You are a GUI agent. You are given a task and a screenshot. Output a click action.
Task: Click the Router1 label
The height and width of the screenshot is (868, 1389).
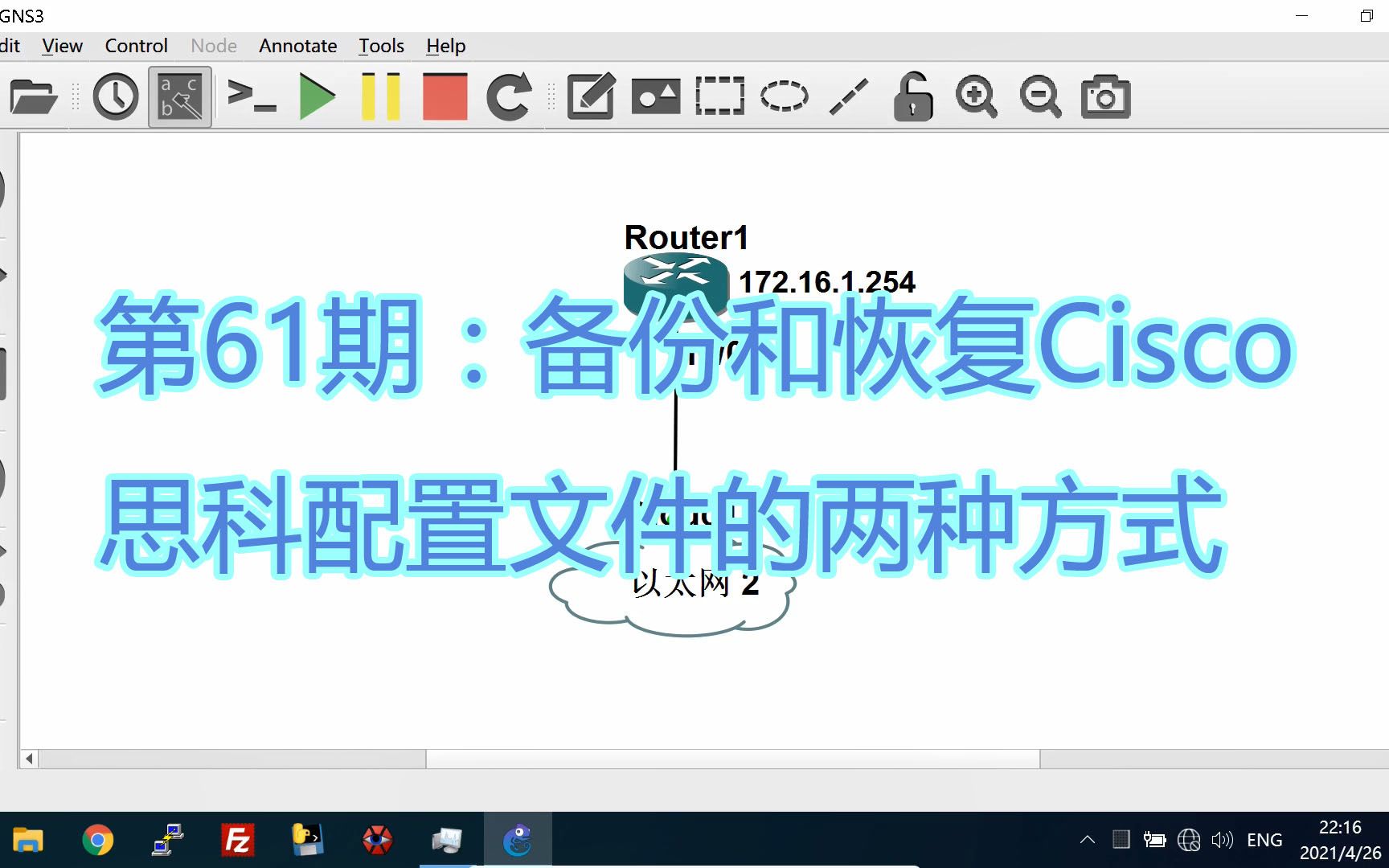pyautogui.click(x=686, y=238)
